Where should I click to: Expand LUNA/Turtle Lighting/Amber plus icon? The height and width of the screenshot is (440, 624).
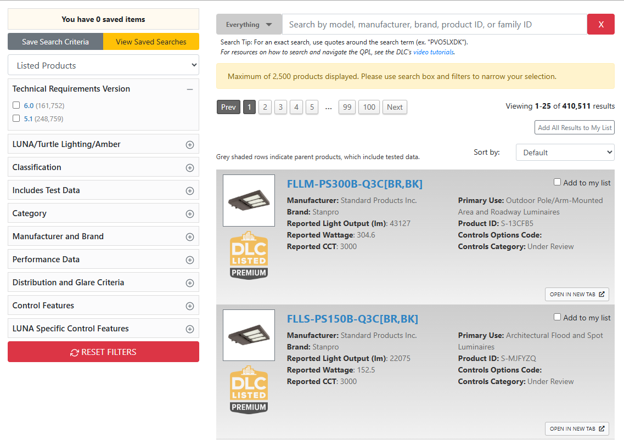190,145
